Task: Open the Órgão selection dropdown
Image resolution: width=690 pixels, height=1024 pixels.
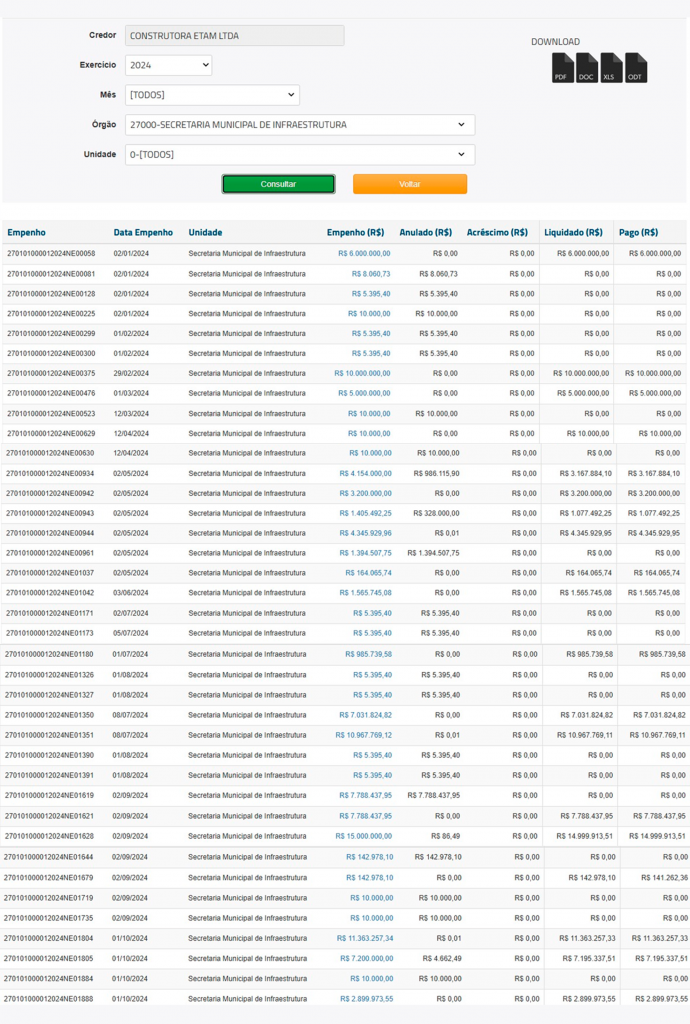Action: pos(299,125)
